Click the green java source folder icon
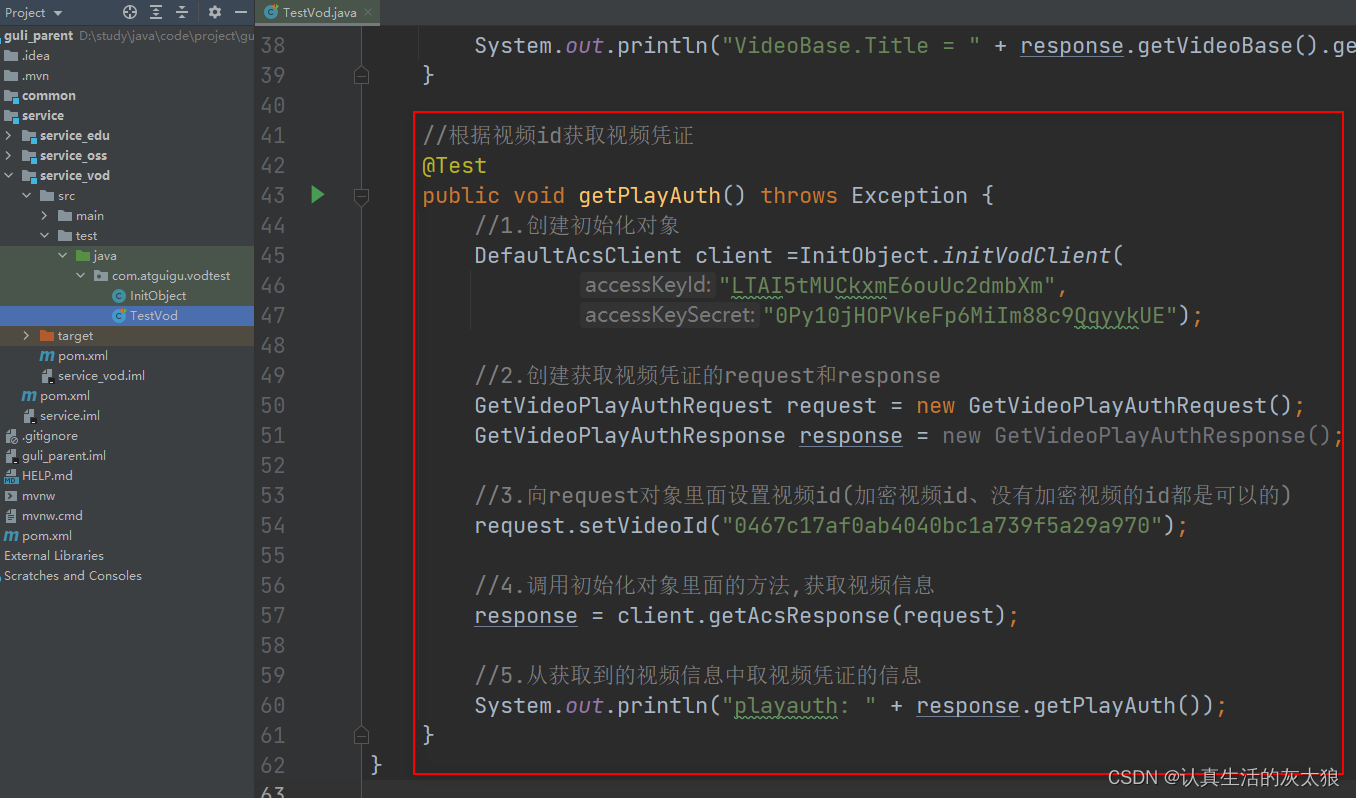Screen dimensions: 1356x798 83,256
